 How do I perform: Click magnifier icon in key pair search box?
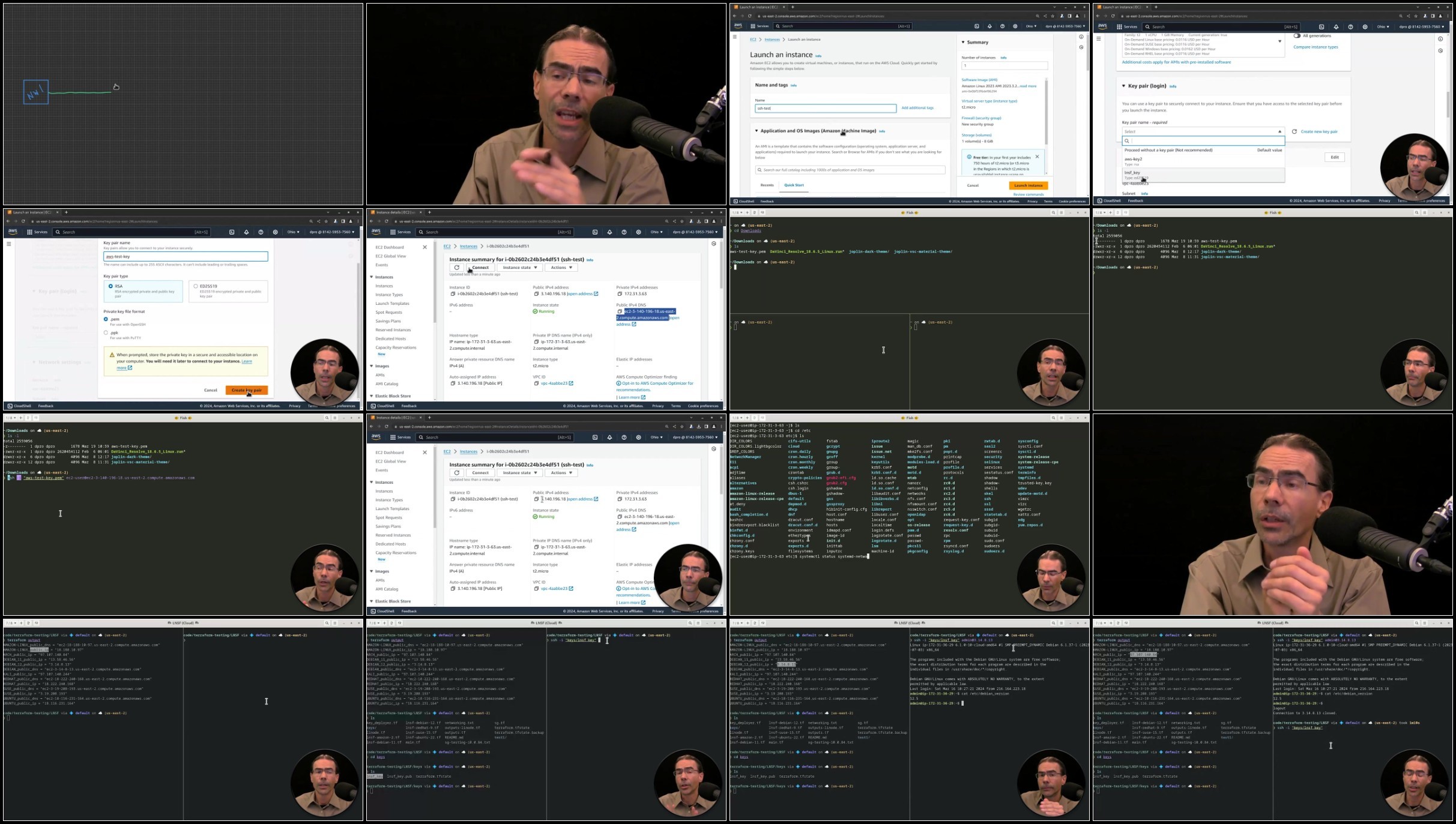coord(1127,141)
